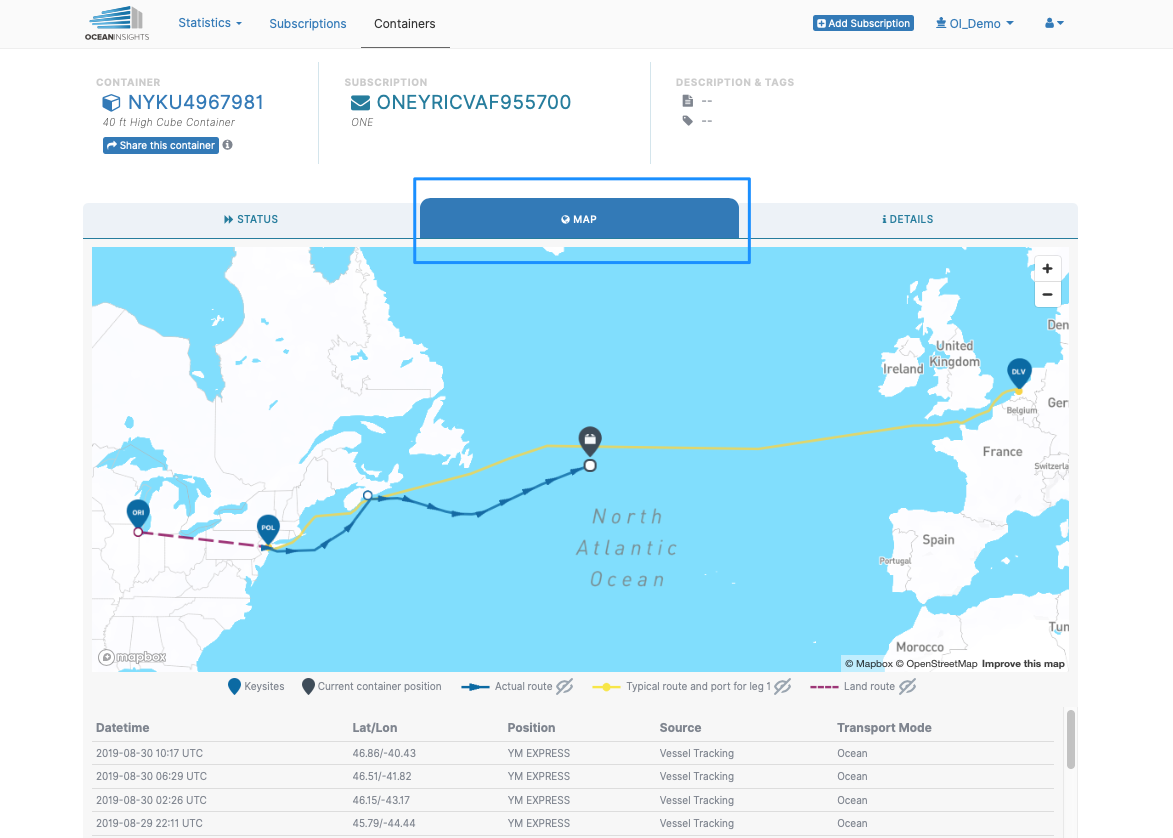Click the Source column header
The image size is (1173, 838).
(680, 727)
